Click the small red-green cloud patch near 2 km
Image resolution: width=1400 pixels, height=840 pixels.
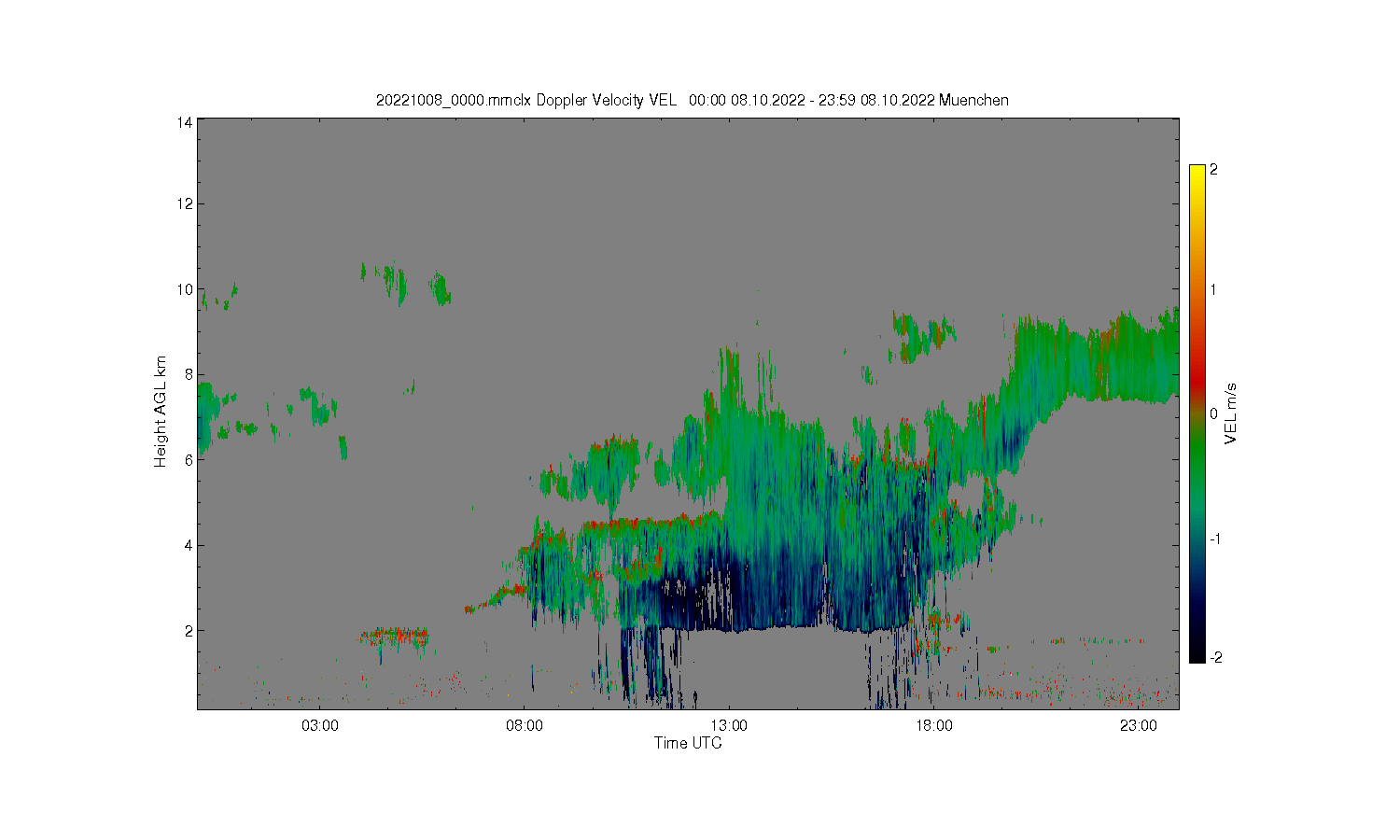[x=395, y=637]
